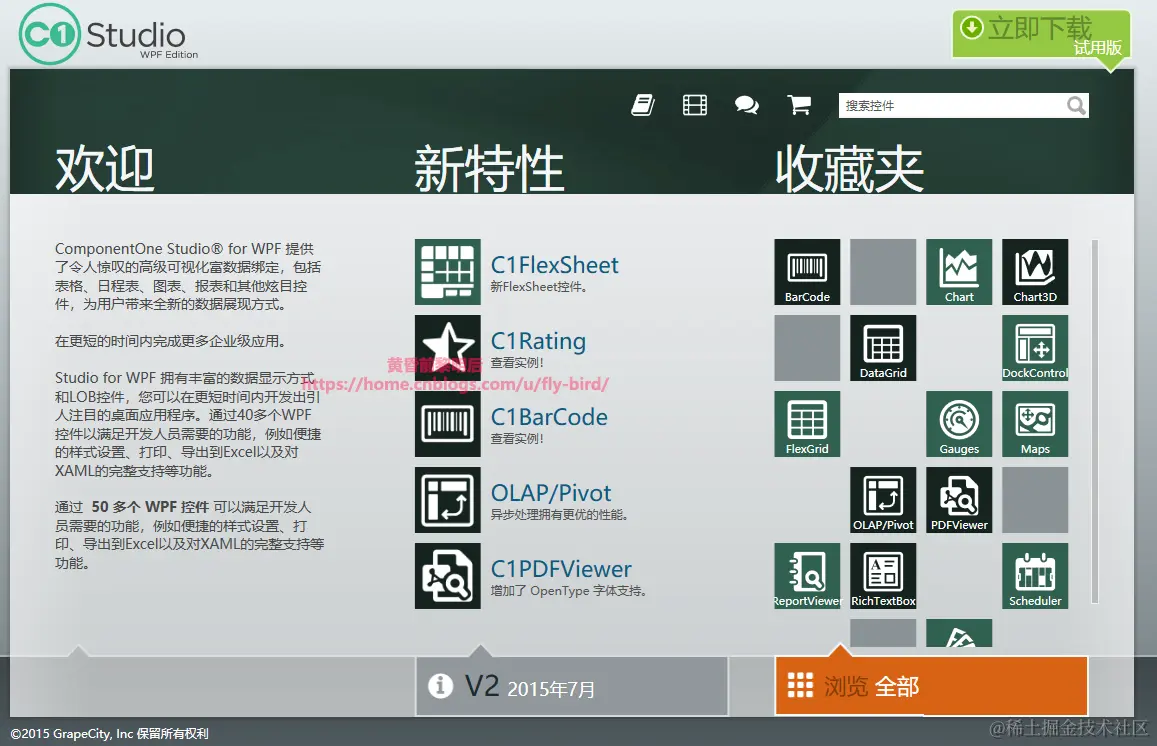
Task: Click the 增加了 OpenType 字体支持 description
Action: click(569, 591)
